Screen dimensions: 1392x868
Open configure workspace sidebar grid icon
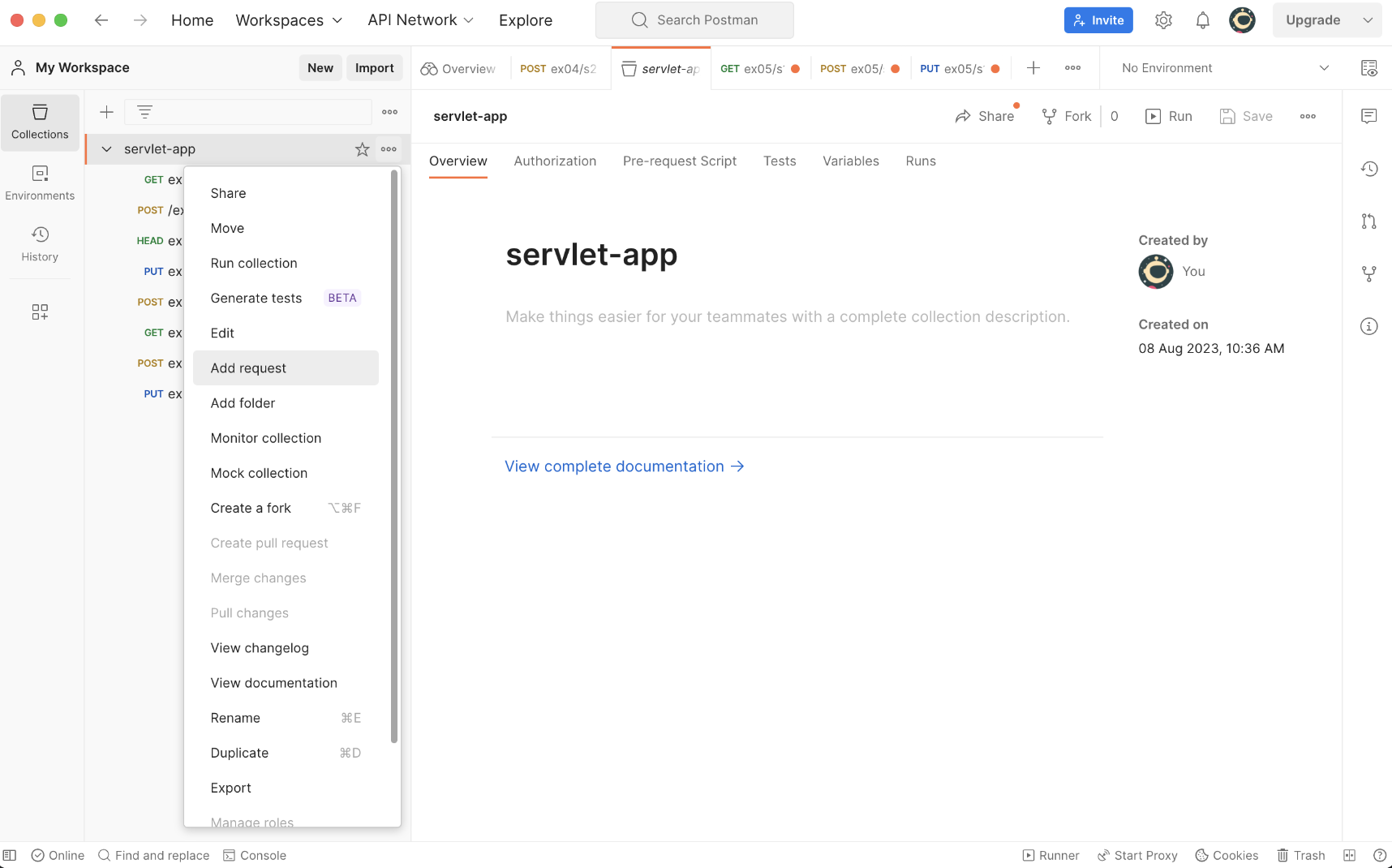(40, 312)
